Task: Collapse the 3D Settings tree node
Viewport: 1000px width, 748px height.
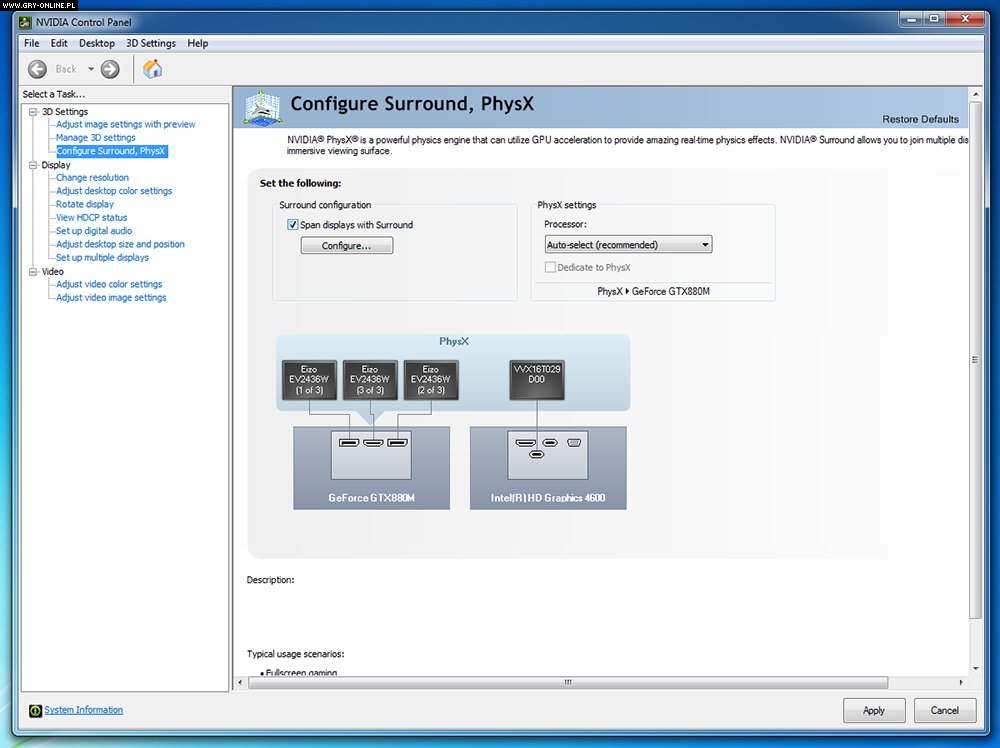Action: pyautogui.click(x=33, y=112)
